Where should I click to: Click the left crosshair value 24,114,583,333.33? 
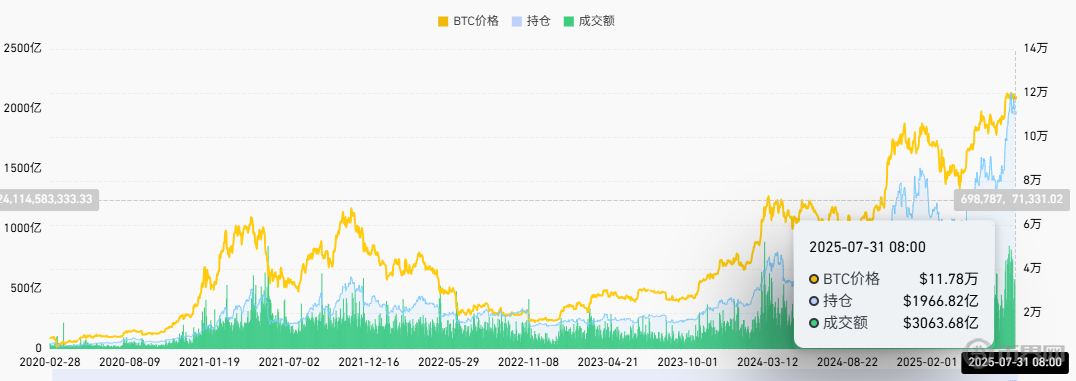pos(49,200)
